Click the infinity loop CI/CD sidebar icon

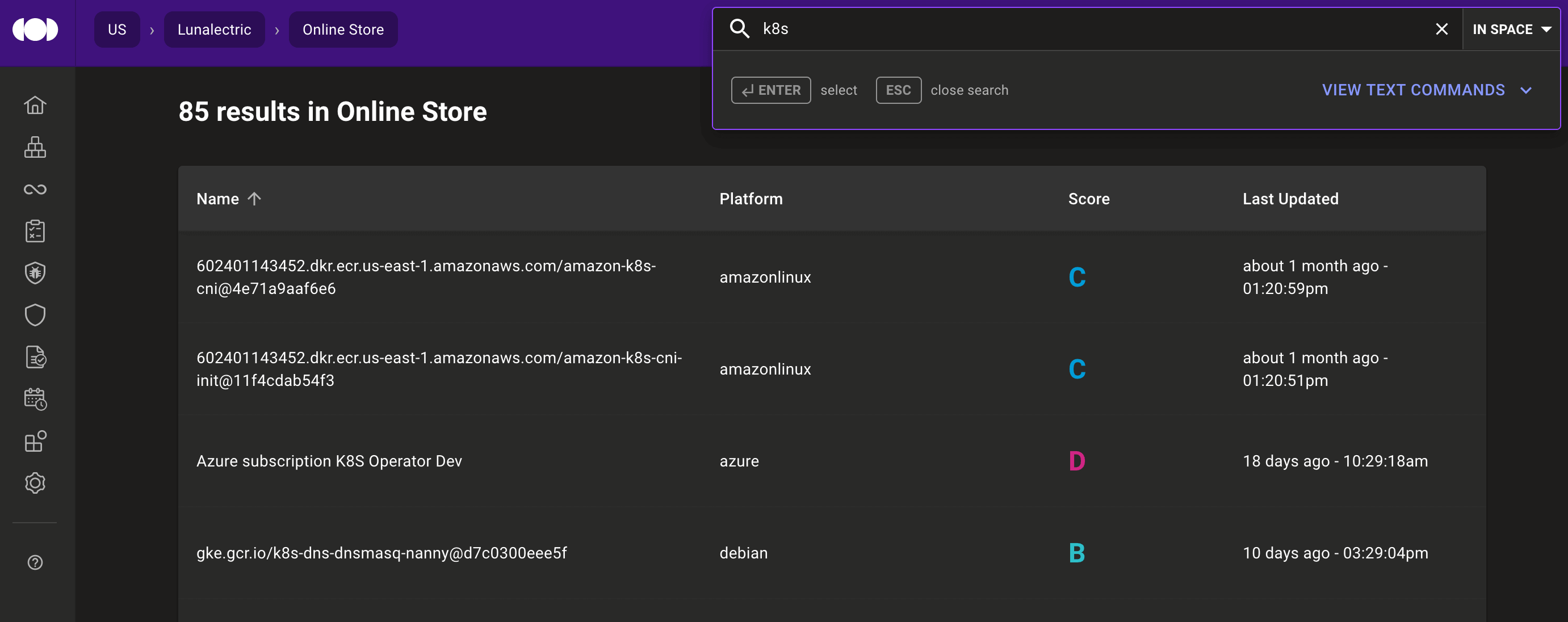click(x=35, y=190)
